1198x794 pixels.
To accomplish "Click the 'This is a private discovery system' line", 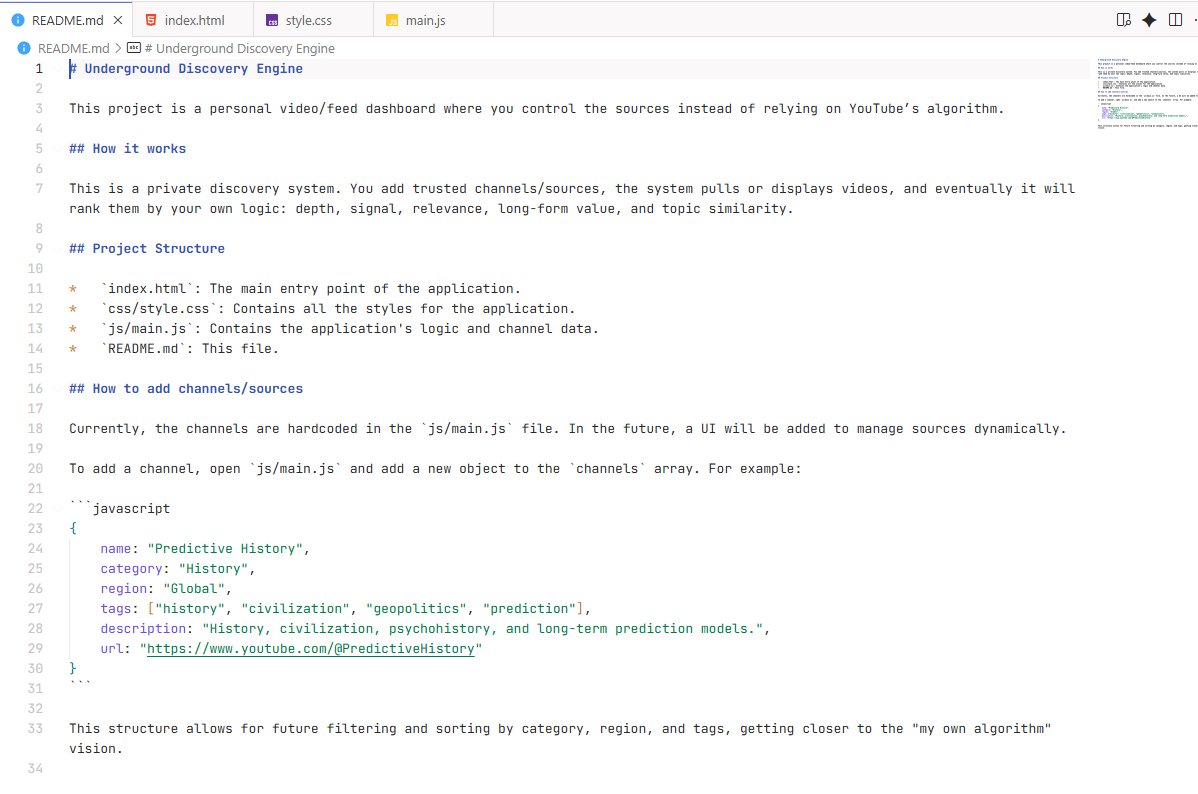I will [571, 189].
